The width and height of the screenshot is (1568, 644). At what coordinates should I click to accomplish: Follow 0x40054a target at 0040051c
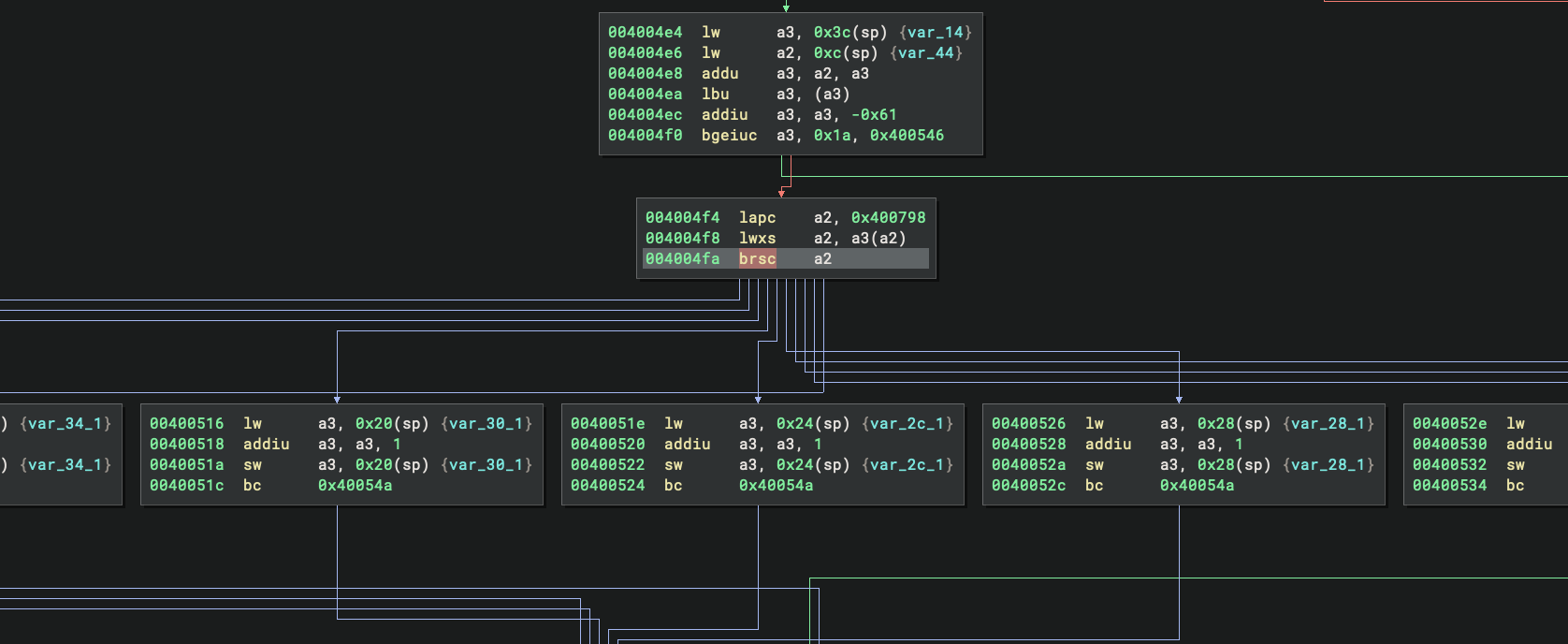356,486
